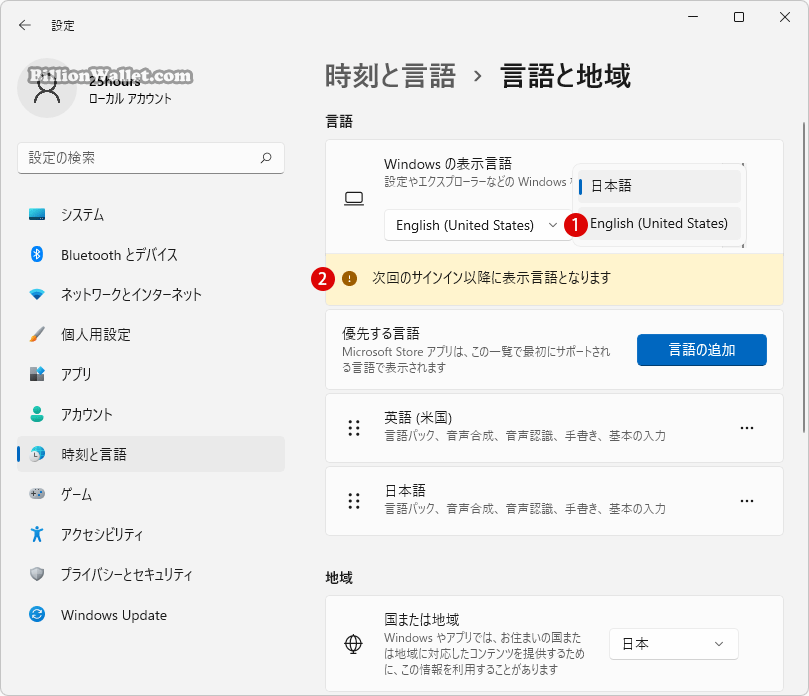Click the vertical scrollbar on the right

(x=803, y=277)
